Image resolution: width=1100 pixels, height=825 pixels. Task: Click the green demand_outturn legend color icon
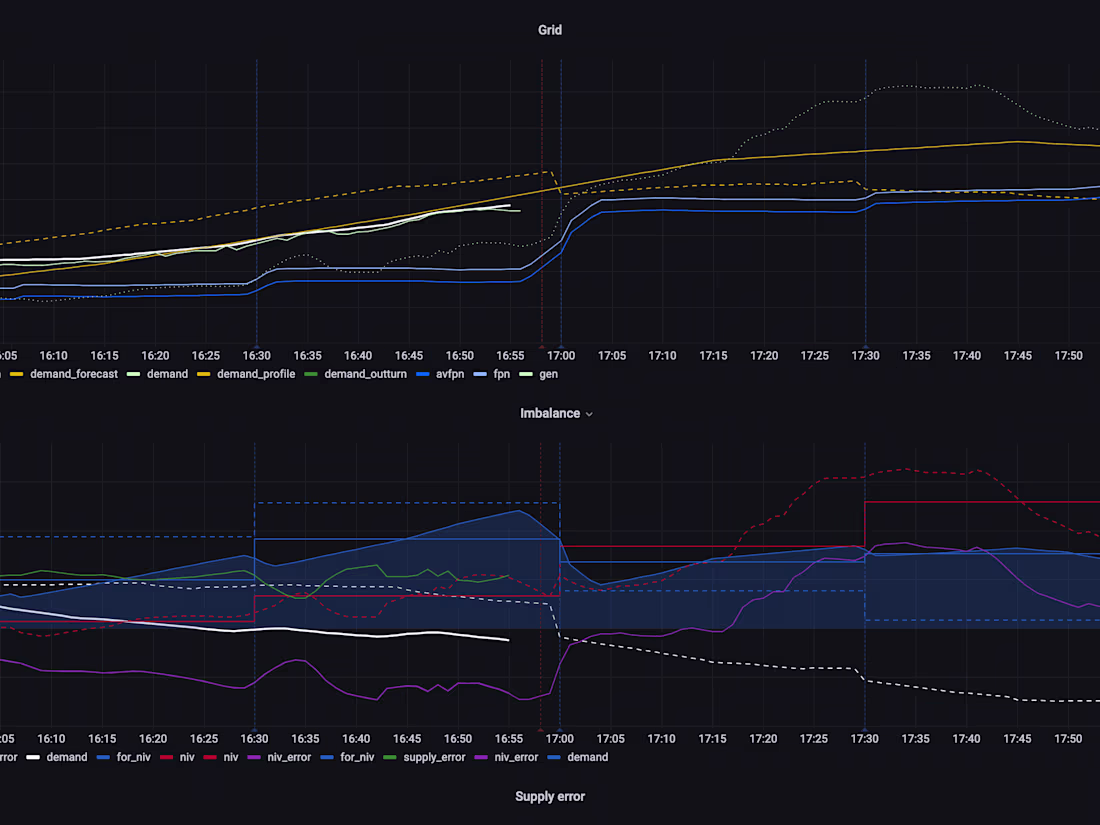coord(311,373)
